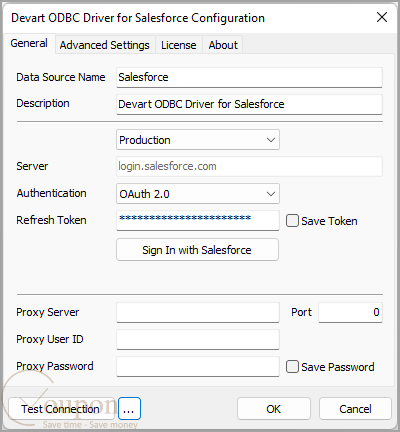The width and height of the screenshot is (400, 432).
Task: Click the Authentication label
Action: [x=51, y=193]
